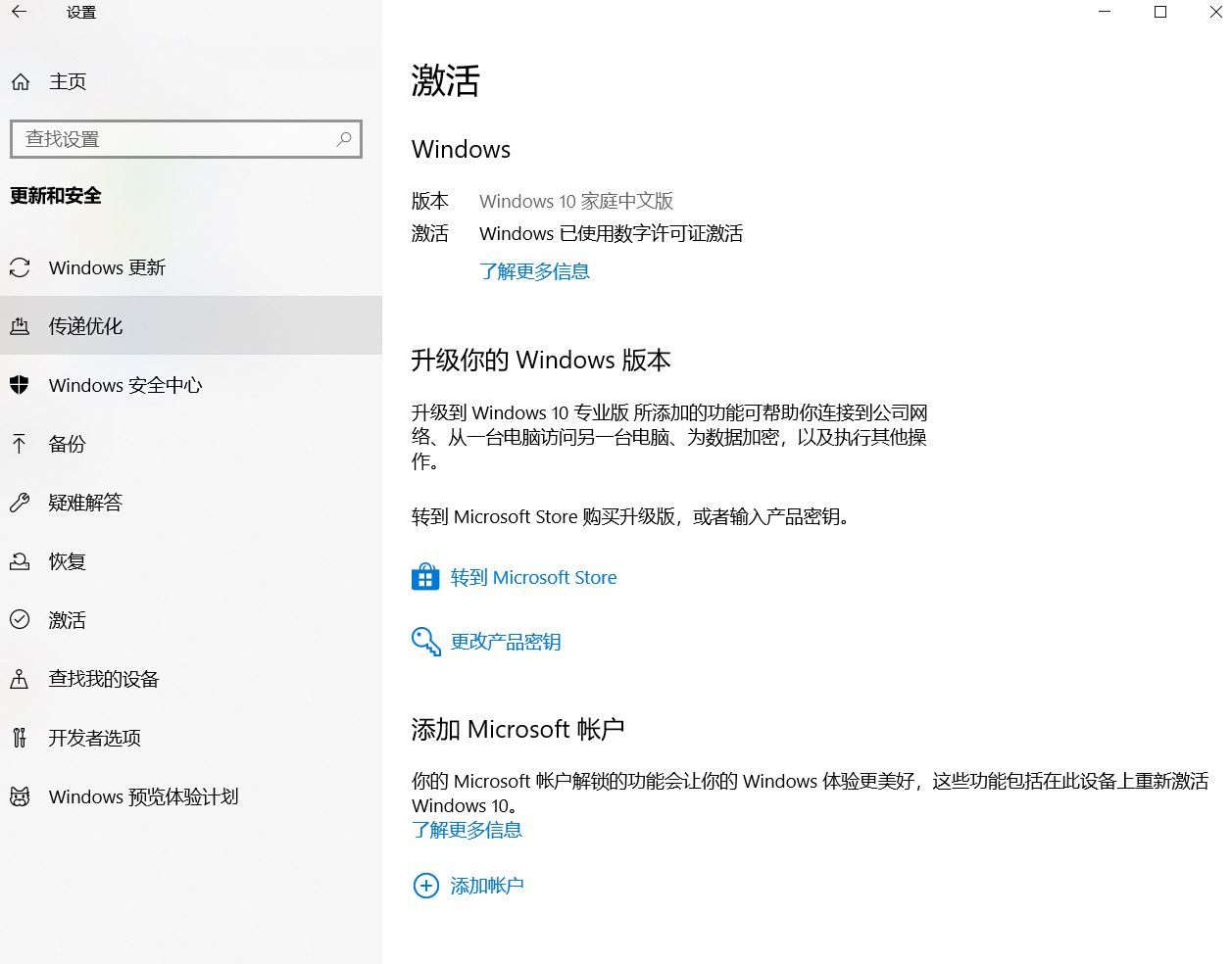Open the 备份 page
The height and width of the screenshot is (964, 1232).
(191, 444)
